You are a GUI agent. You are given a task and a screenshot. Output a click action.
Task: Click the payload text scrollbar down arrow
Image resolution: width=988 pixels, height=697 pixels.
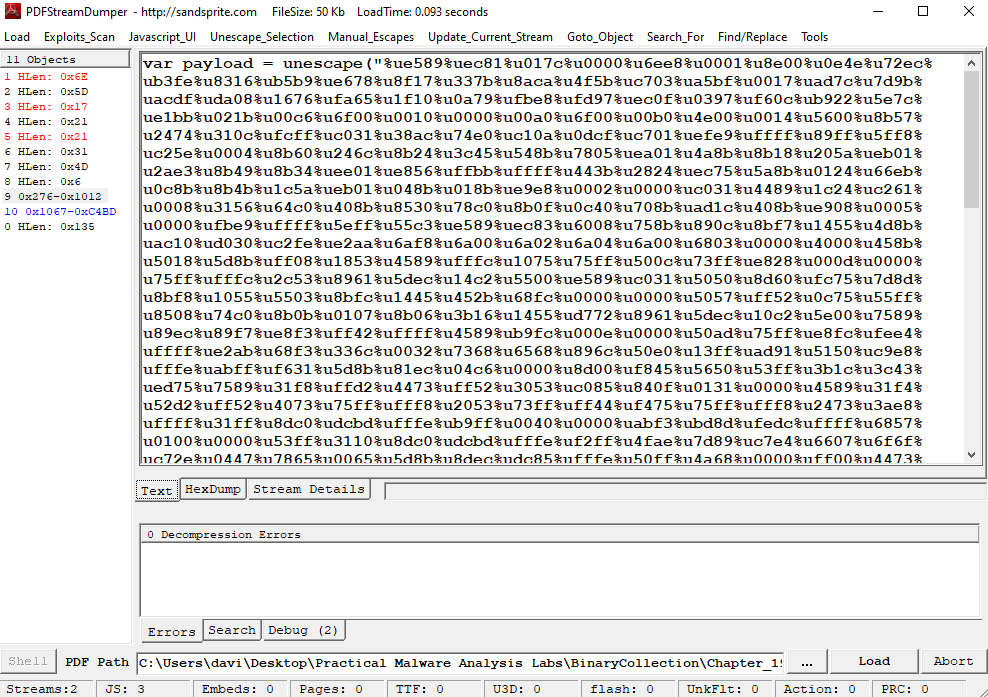[971, 454]
